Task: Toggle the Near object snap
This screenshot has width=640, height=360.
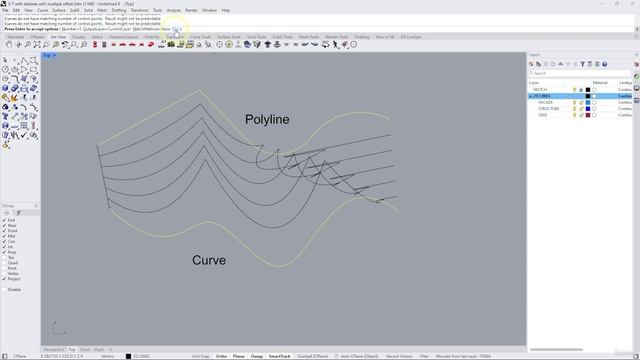Action: pos(4,225)
